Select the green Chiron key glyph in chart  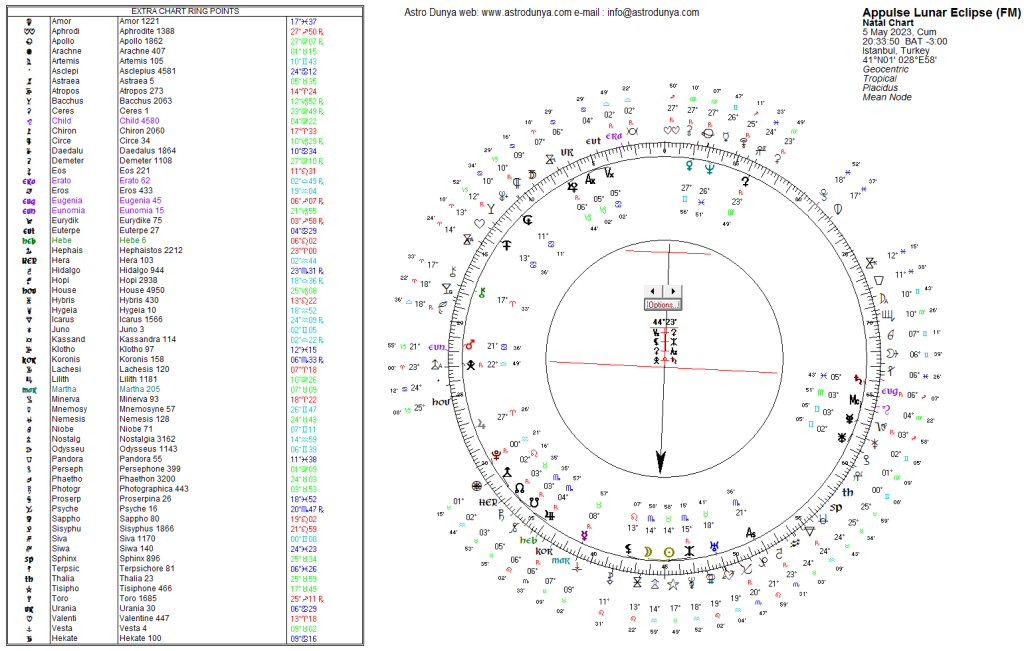click(483, 293)
